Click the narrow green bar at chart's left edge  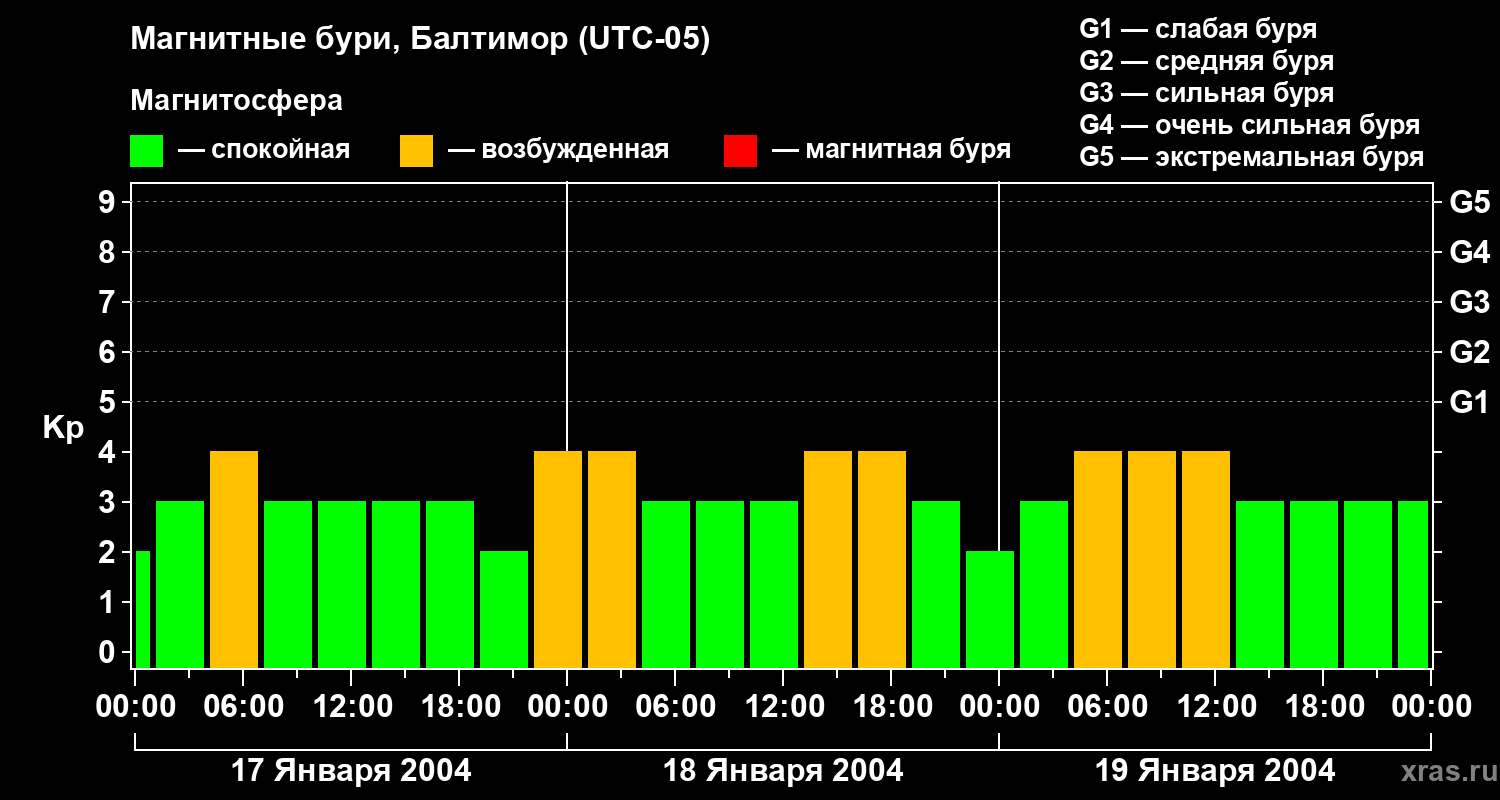pos(142,609)
